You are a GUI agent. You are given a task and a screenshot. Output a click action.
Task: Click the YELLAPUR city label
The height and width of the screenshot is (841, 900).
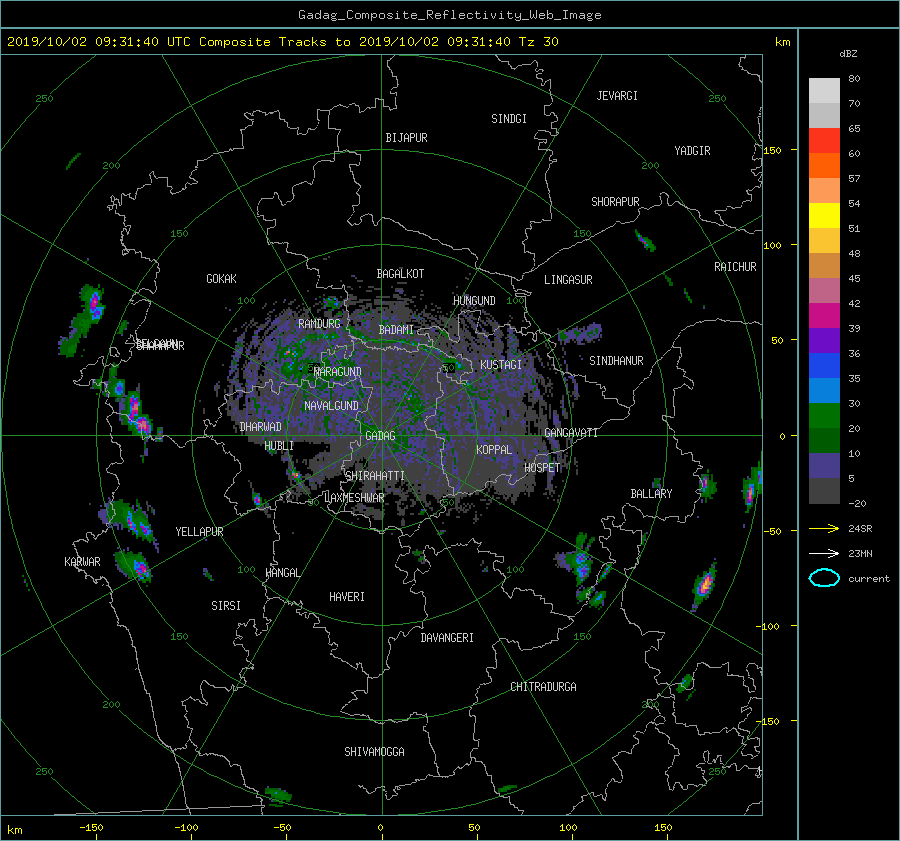click(x=199, y=532)
